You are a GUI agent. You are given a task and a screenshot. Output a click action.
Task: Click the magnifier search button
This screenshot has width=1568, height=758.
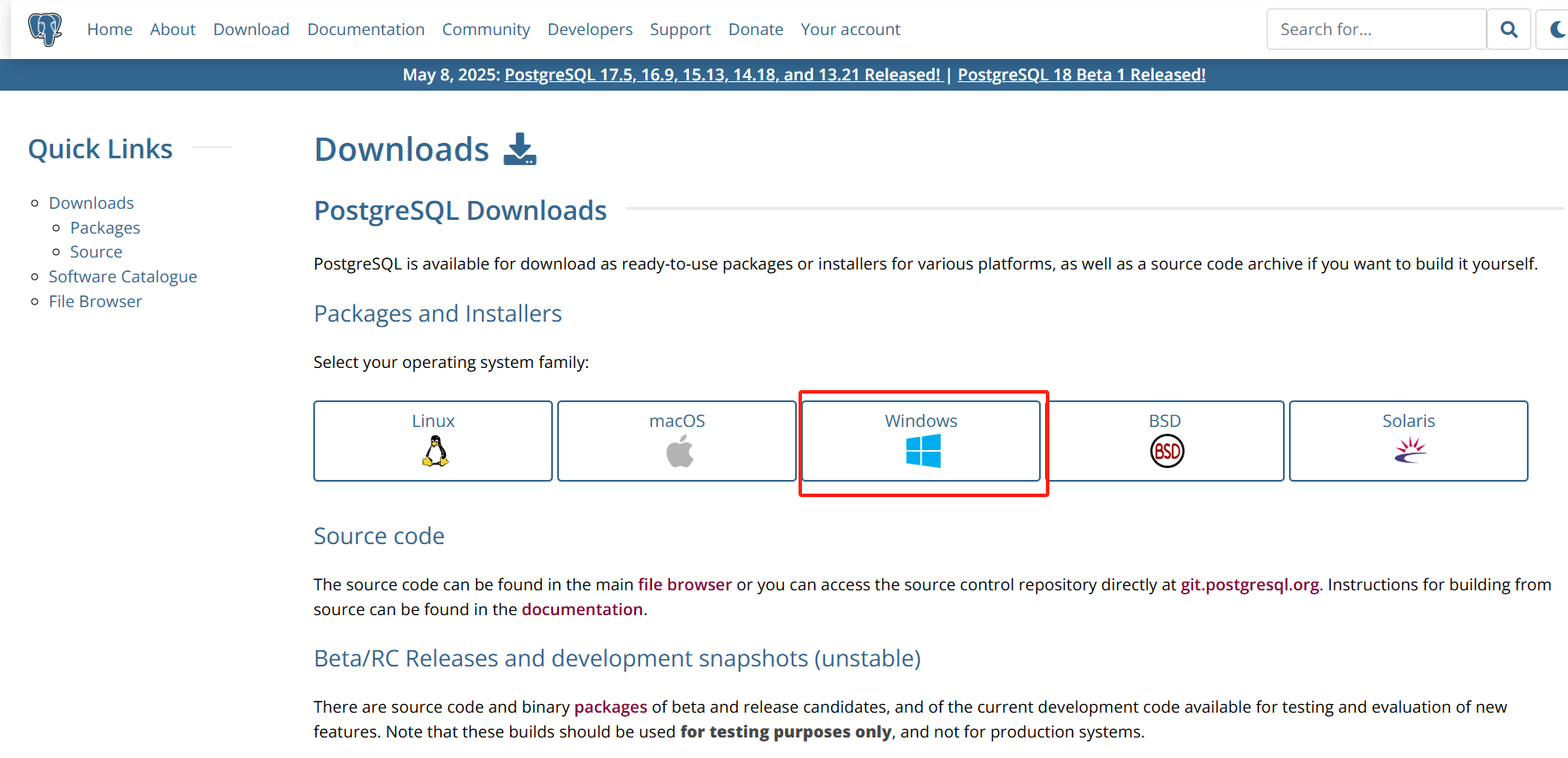[x=1509, y=29]
